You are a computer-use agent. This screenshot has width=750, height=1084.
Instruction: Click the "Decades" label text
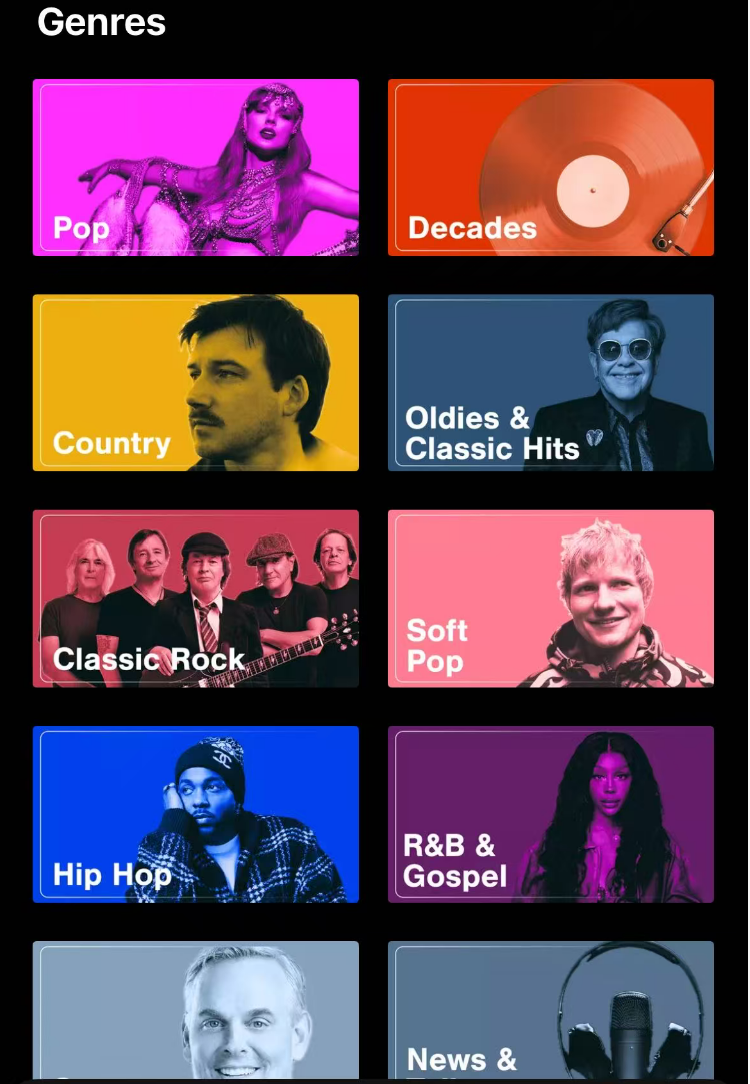pos(472,228)
